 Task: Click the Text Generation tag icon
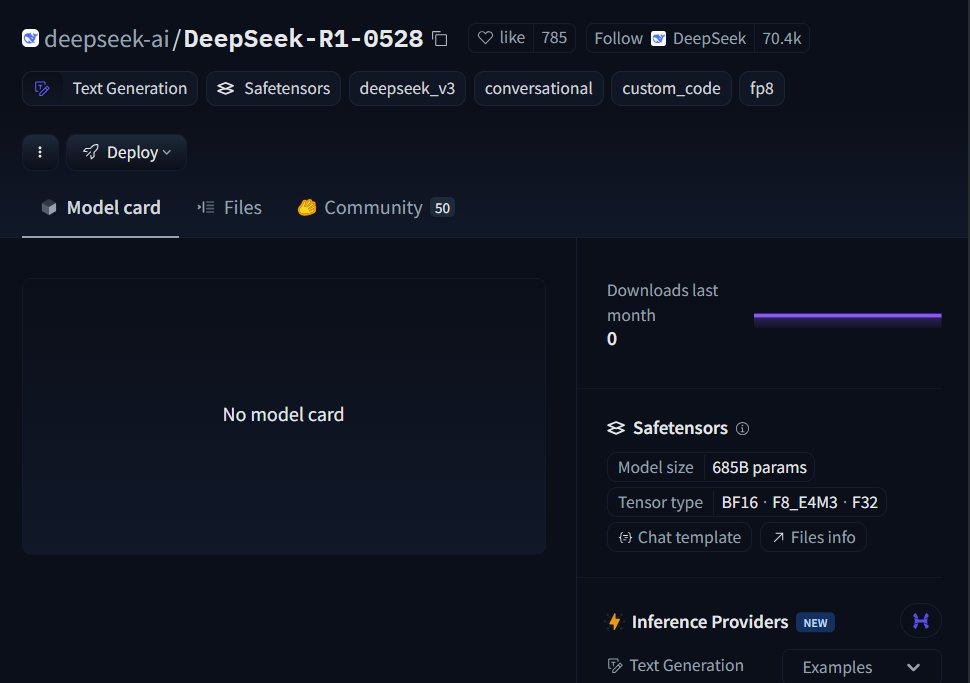coord(42,88)
